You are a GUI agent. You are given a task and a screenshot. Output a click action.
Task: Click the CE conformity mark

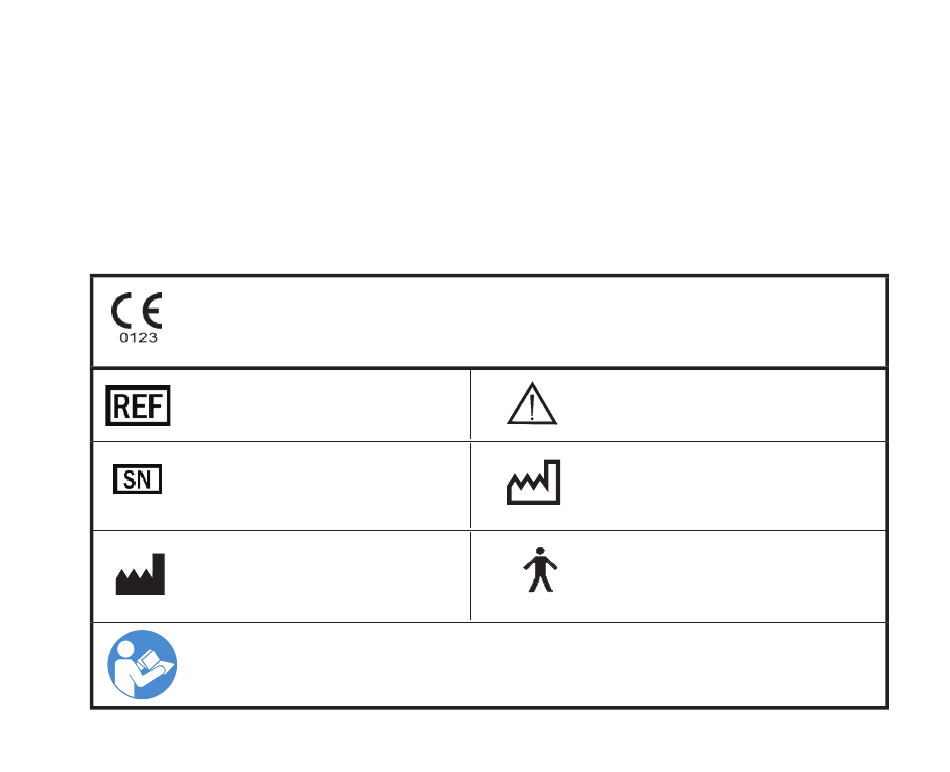pyautogui.click(x=136, y=310)
